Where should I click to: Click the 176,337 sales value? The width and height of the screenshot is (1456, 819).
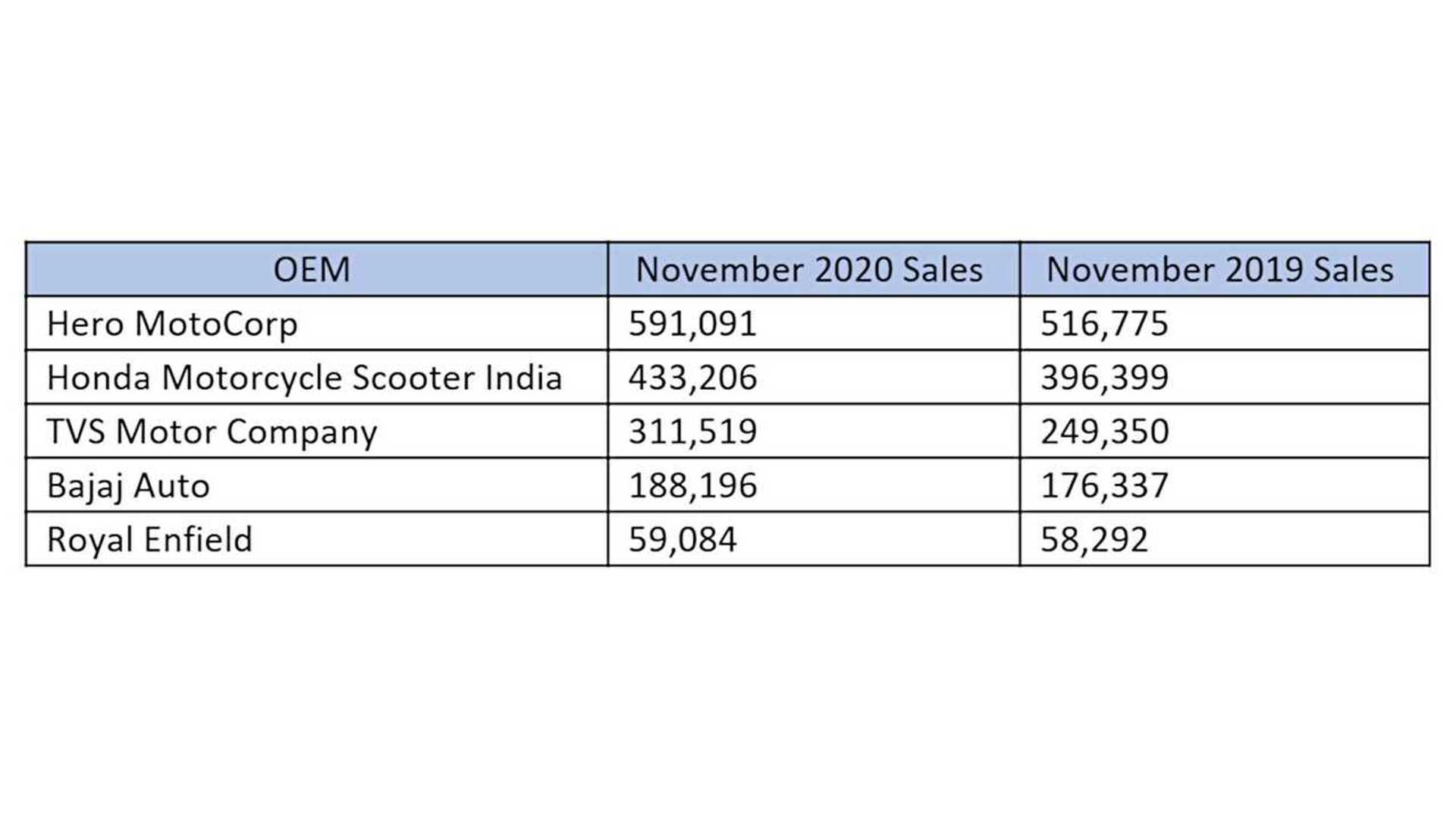pos(1104,485)
